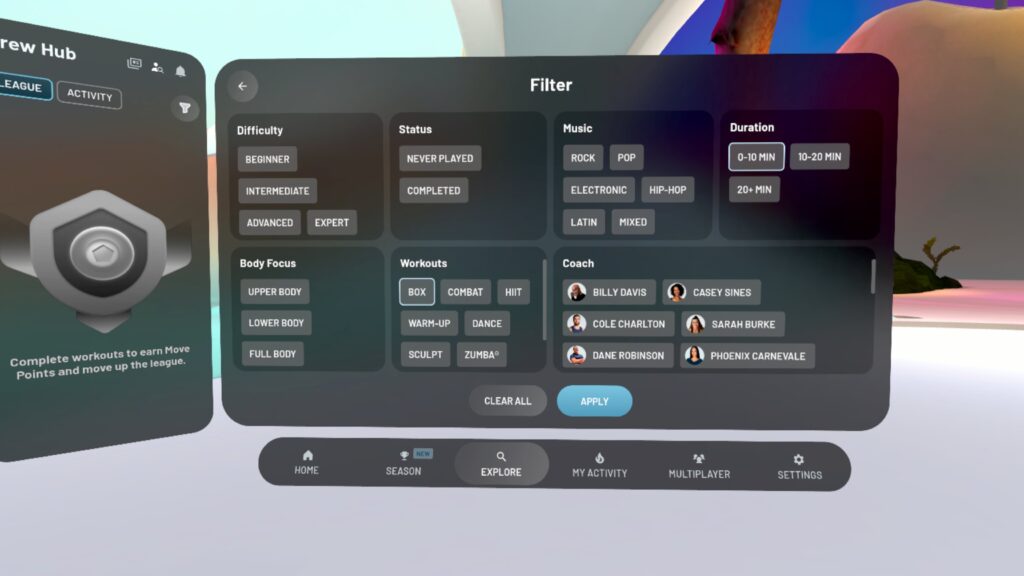The width and height of the screenshot is (1024, 576).
Task: Click CLEAR ALL to reset filters
Action: (507, 401)
